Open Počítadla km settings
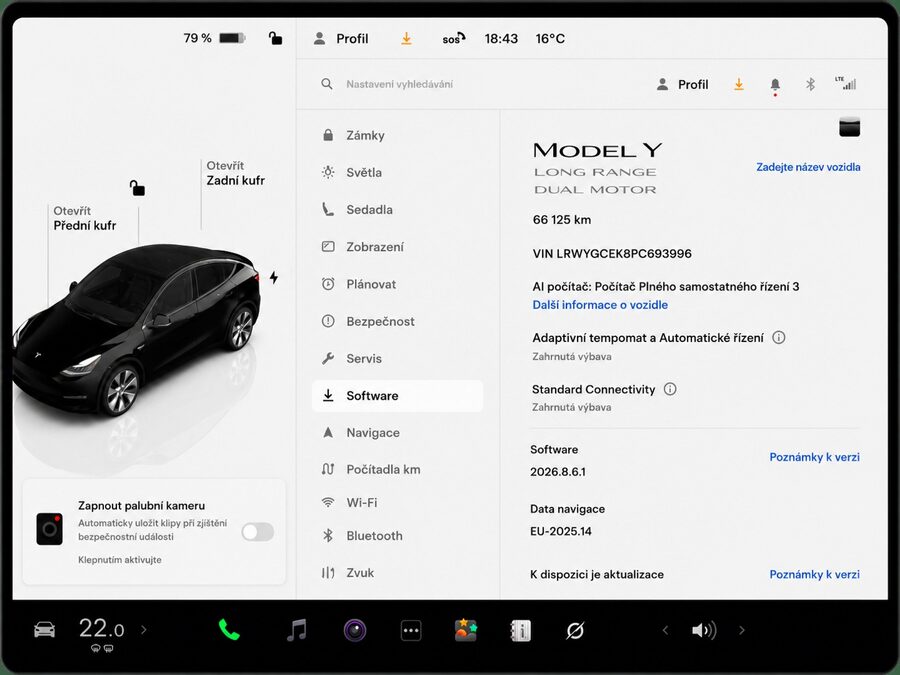The width and height of the screenshot is (900, 675). (397, 470)
